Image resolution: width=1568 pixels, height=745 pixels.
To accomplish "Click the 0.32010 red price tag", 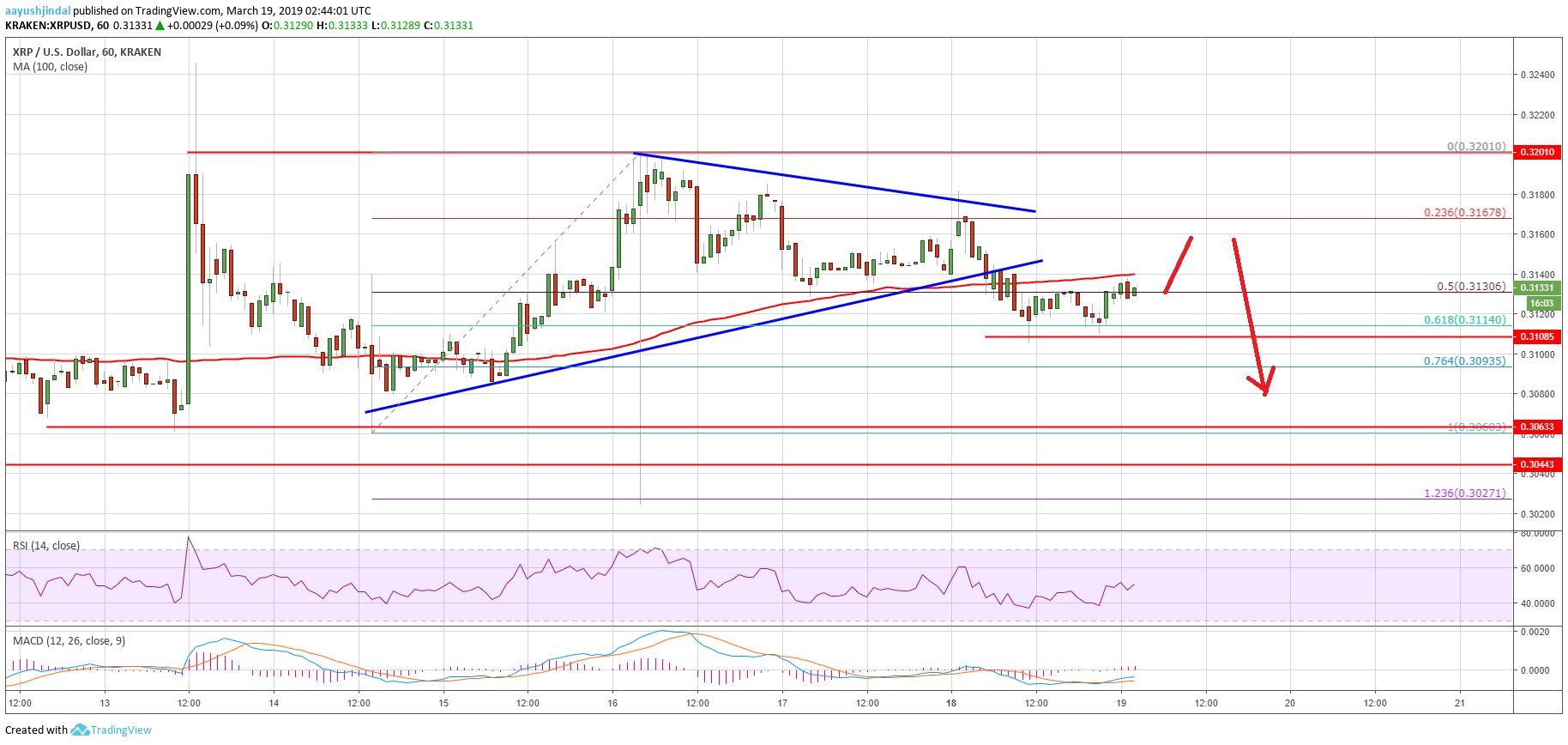I will [1538, 152].
